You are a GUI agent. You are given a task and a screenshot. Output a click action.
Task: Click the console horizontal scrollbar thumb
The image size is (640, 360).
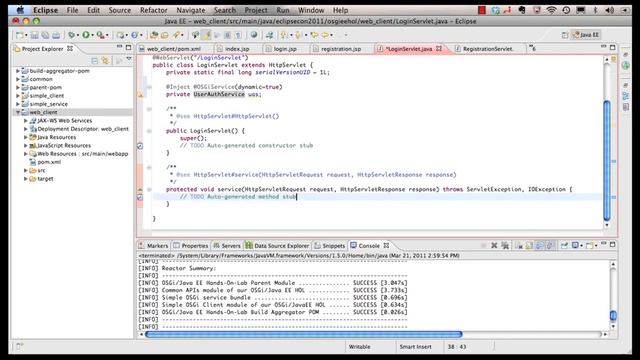304,334
